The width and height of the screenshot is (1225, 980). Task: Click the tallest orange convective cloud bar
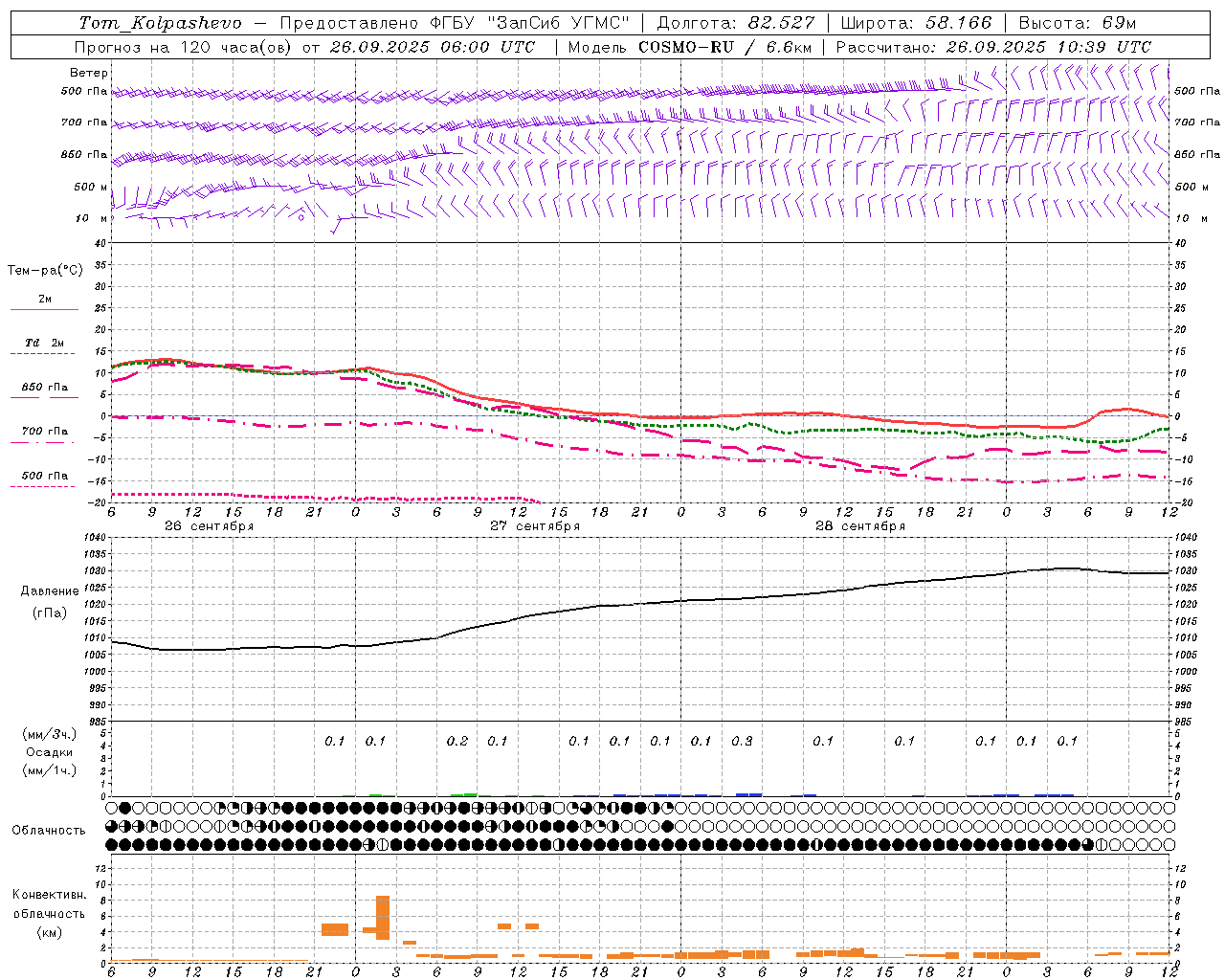coord(383,917)
